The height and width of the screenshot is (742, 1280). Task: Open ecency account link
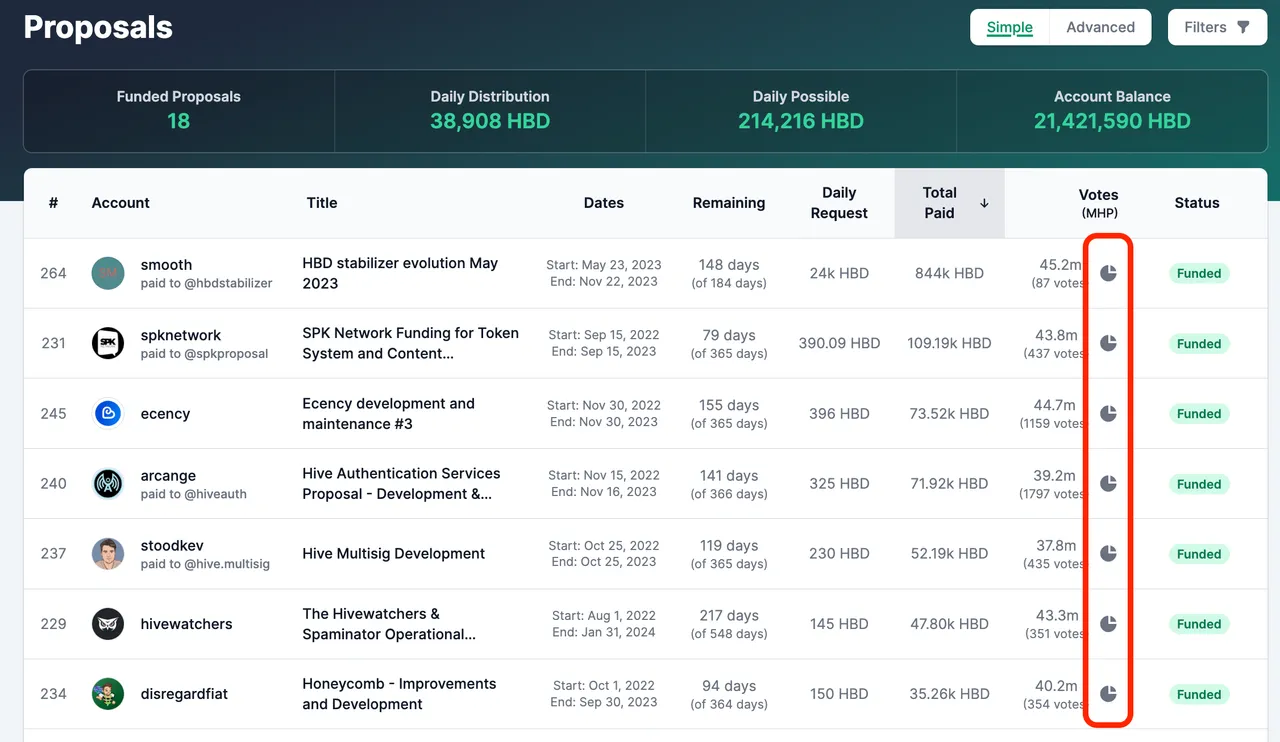[165, 413]
